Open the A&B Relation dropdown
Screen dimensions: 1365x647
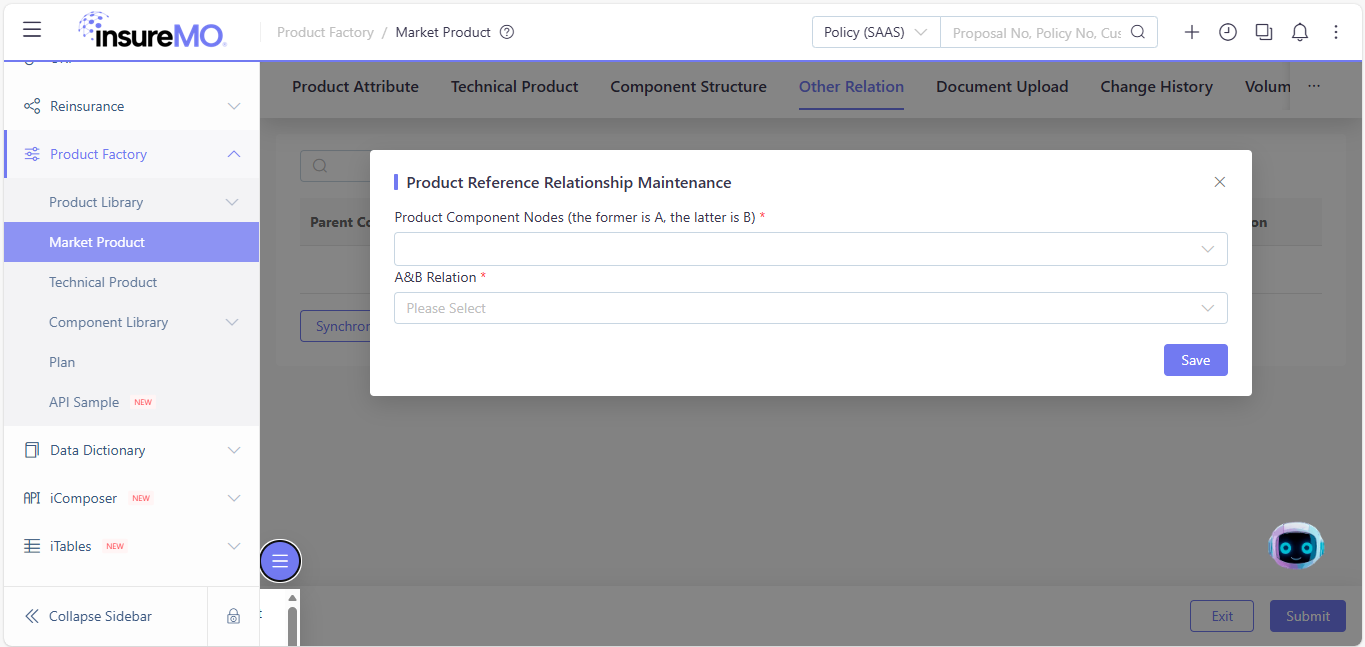click(x=811, y=308)
